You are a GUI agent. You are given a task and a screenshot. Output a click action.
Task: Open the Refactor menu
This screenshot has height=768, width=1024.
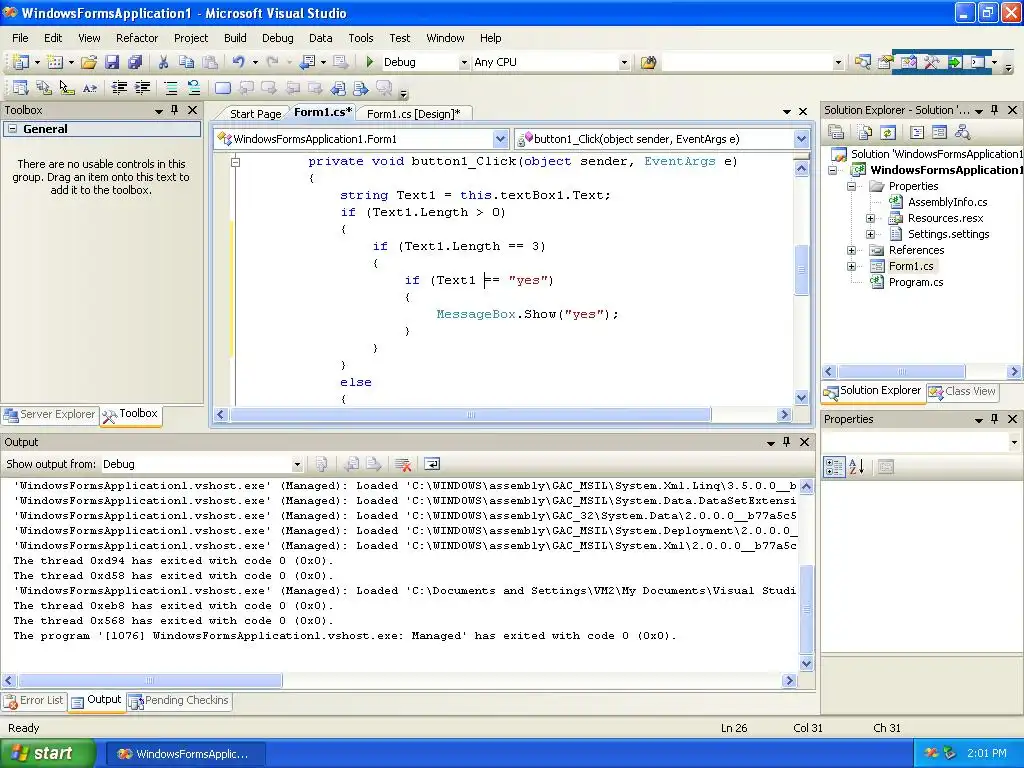[x=136, y=38]
